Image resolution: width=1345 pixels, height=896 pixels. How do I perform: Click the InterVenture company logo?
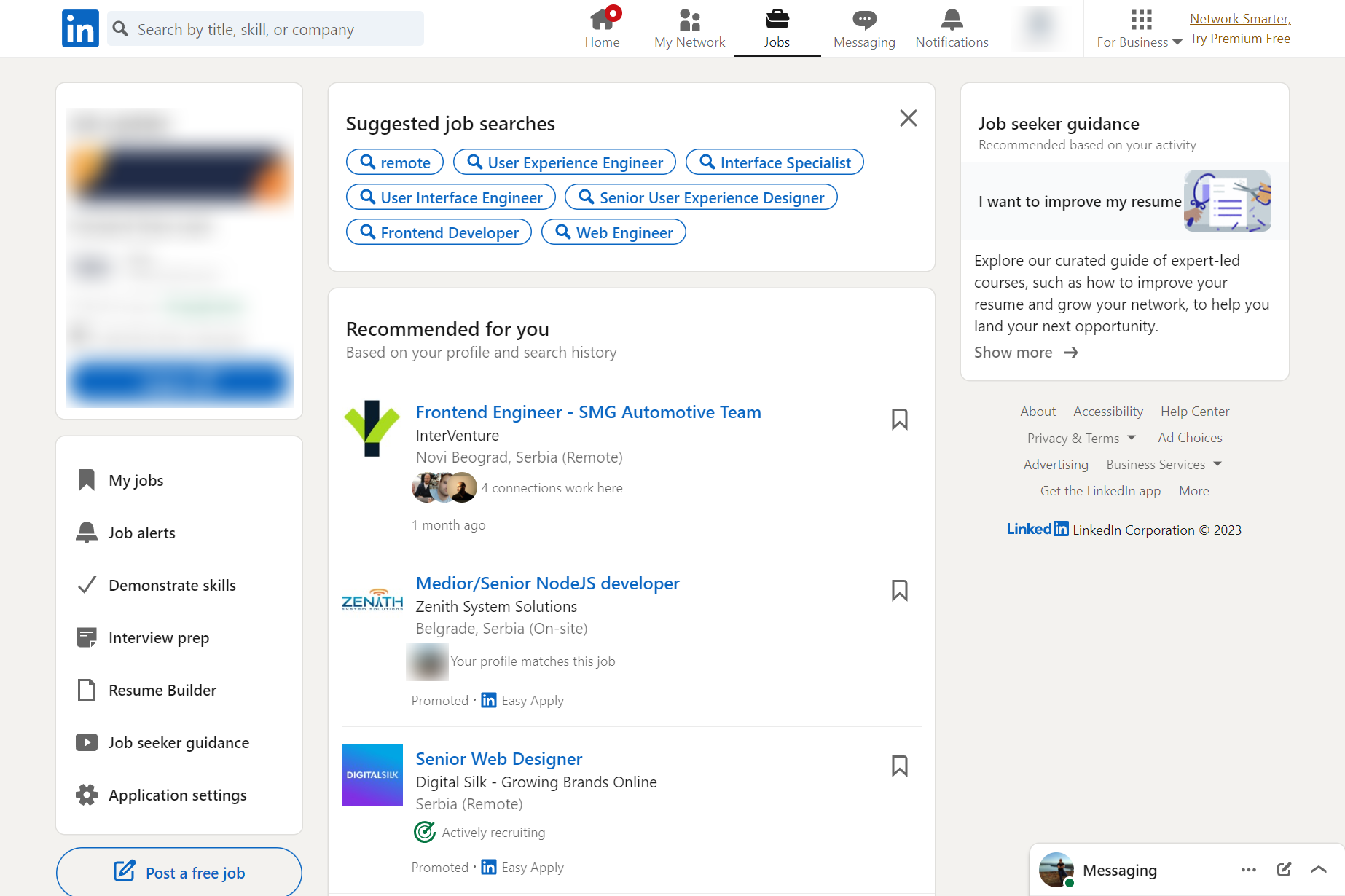tap(372, 428)
